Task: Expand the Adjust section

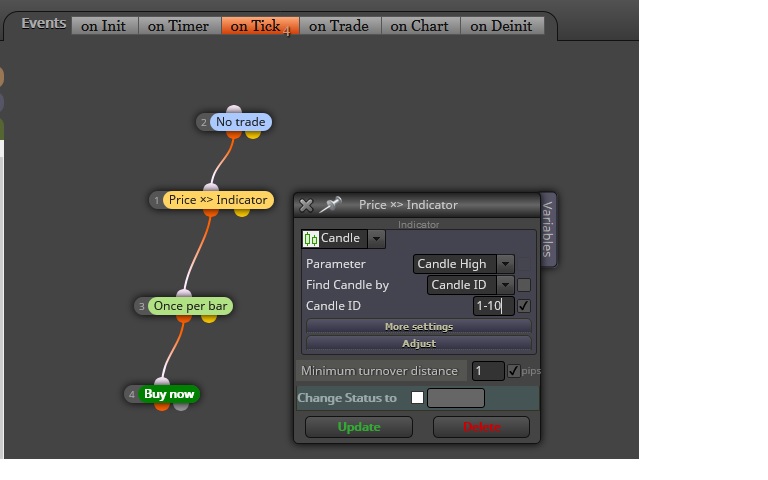Action: pos(419,343)
